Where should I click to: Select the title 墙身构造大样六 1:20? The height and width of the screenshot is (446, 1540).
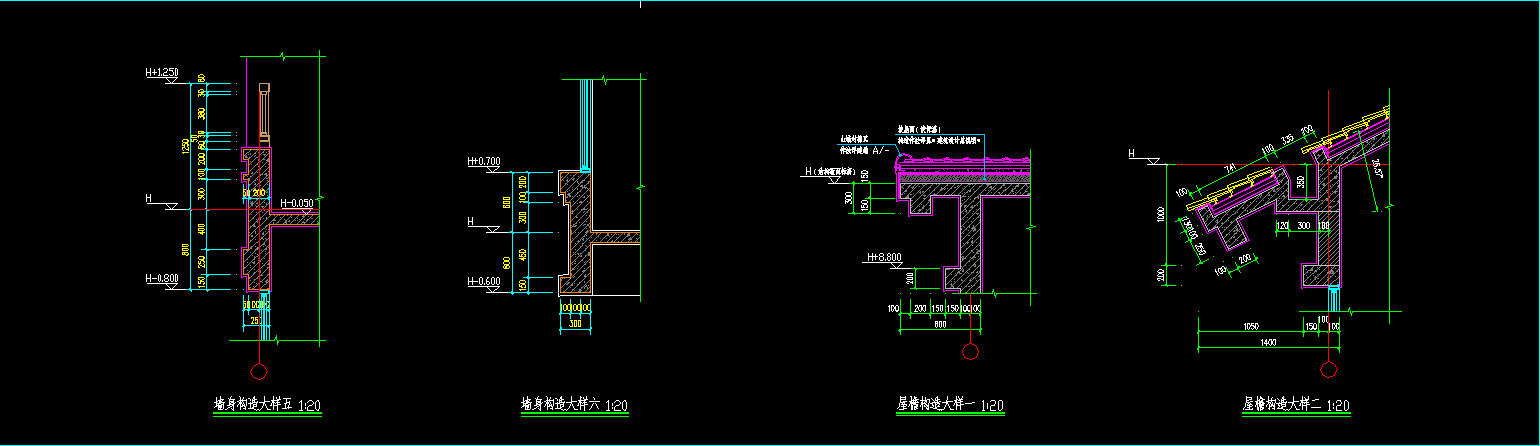574,406
